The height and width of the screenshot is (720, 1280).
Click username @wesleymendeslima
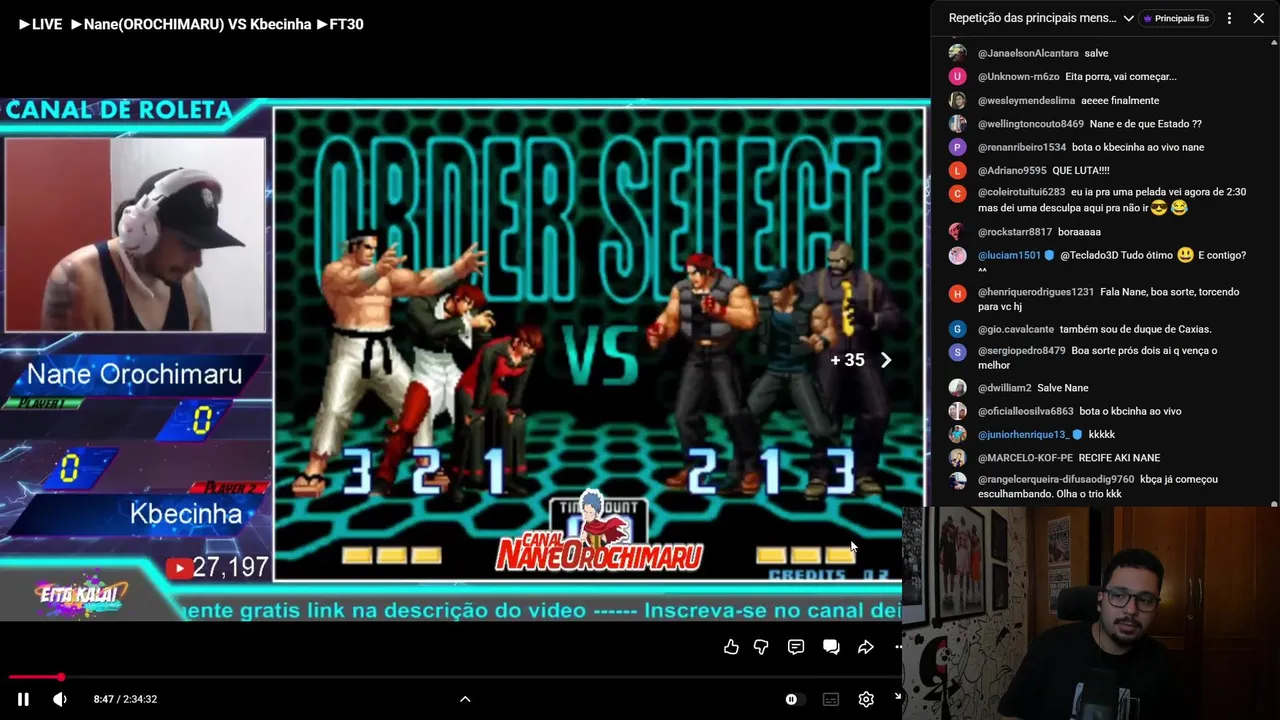click(x=1026, y=100)
